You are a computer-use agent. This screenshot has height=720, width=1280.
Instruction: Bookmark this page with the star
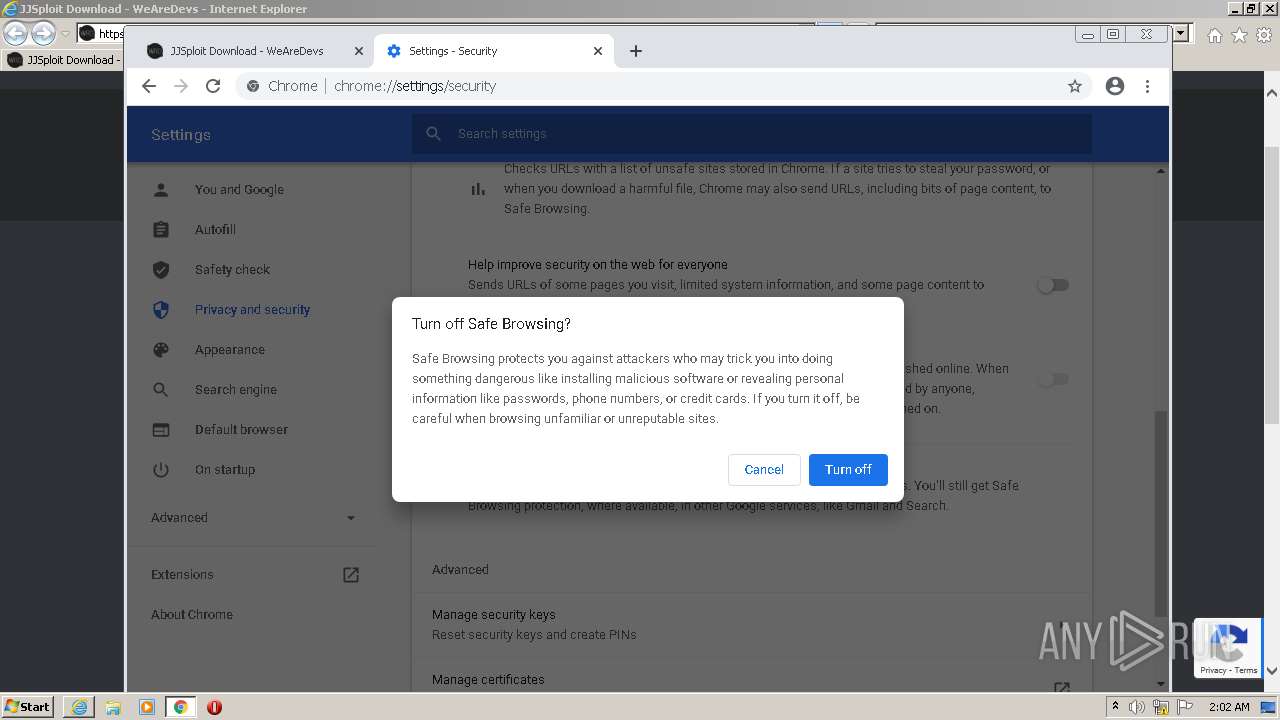pos(1075,86)
